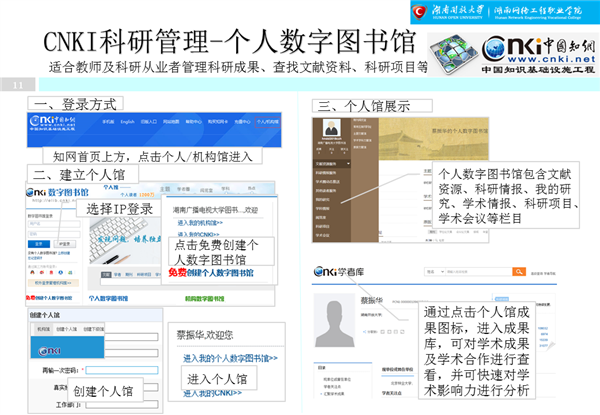Click the 一、登录方式 heading

coord(75,104)
